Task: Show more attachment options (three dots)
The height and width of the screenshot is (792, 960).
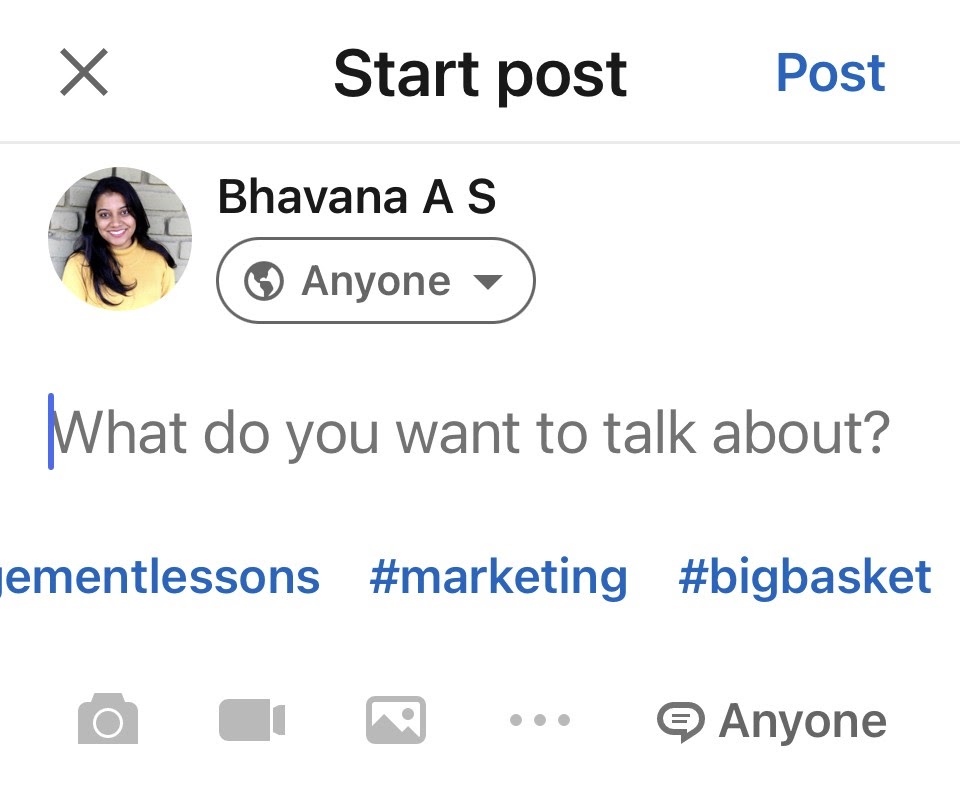Action: [x=540, y=720]
